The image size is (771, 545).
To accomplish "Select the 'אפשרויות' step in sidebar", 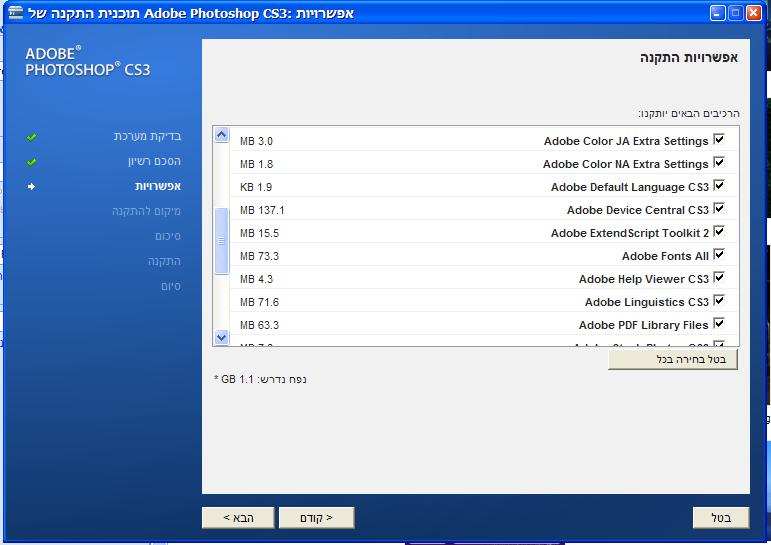I will click(x=158, y=186).
